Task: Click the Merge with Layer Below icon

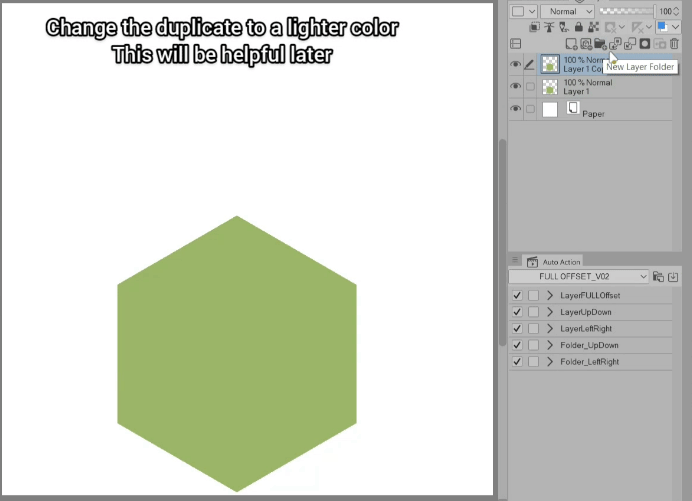Action: click(x=630, y=44)
